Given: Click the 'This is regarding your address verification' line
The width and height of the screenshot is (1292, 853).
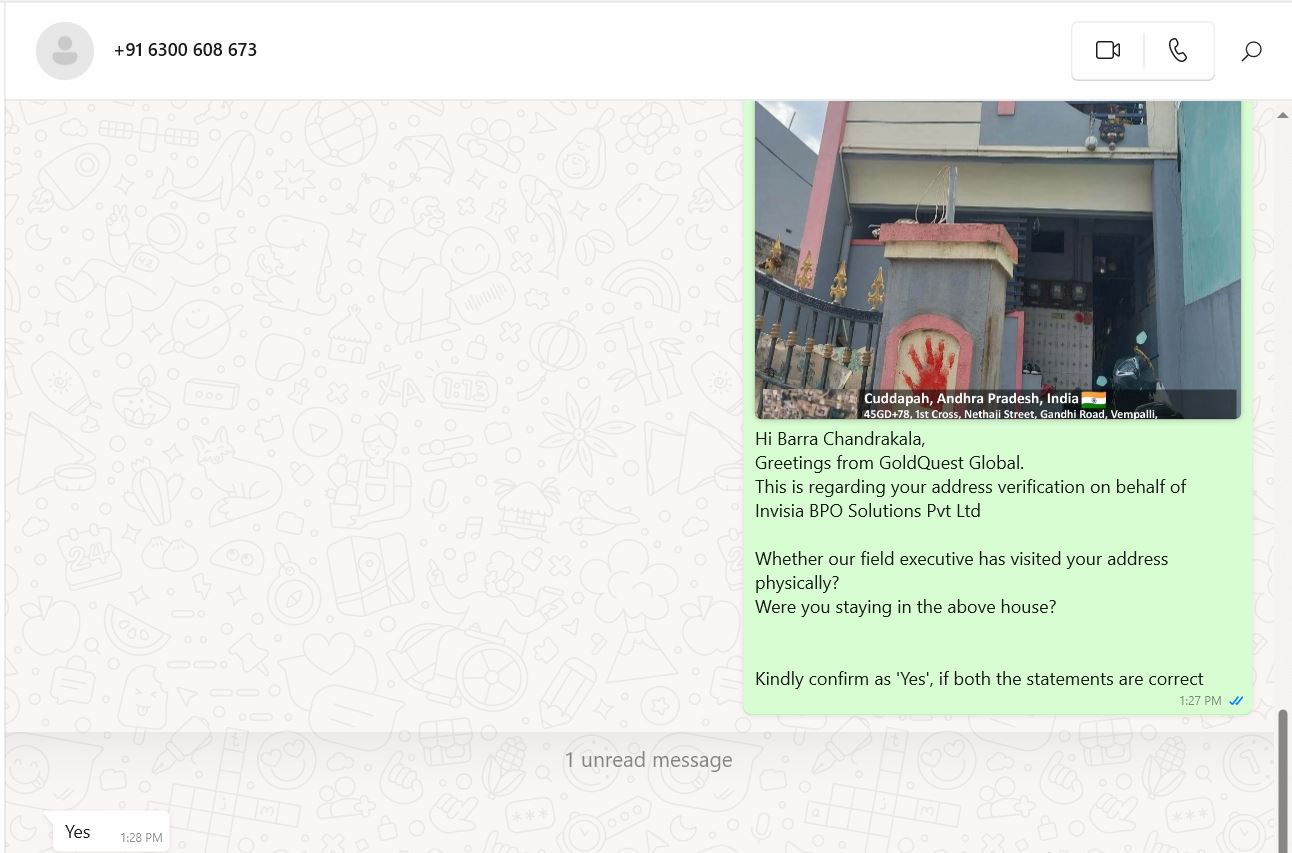Looking at the screenshot, I should [970, 487].
